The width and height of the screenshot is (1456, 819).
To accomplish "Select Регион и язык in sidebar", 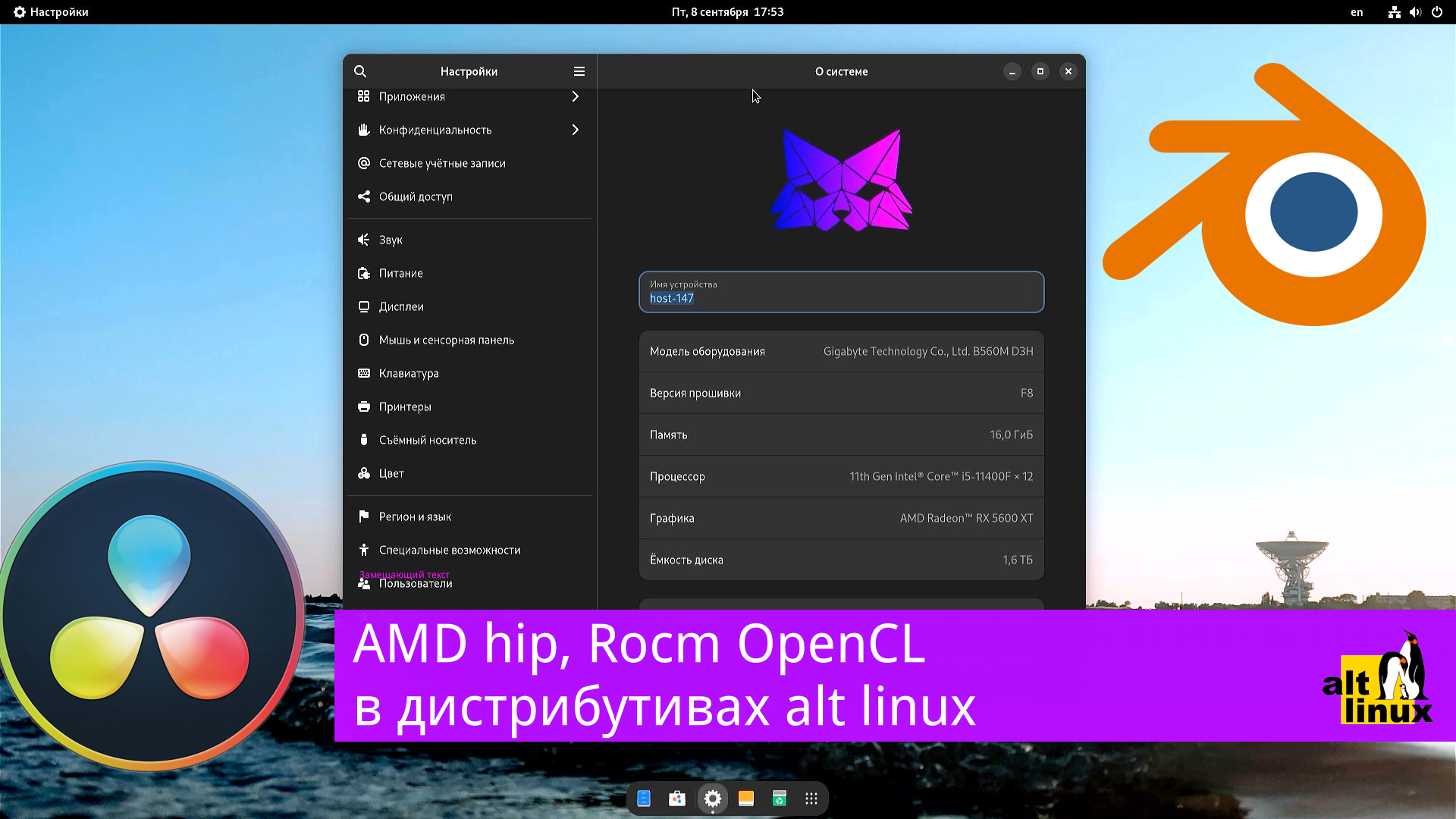I will 414,516.
